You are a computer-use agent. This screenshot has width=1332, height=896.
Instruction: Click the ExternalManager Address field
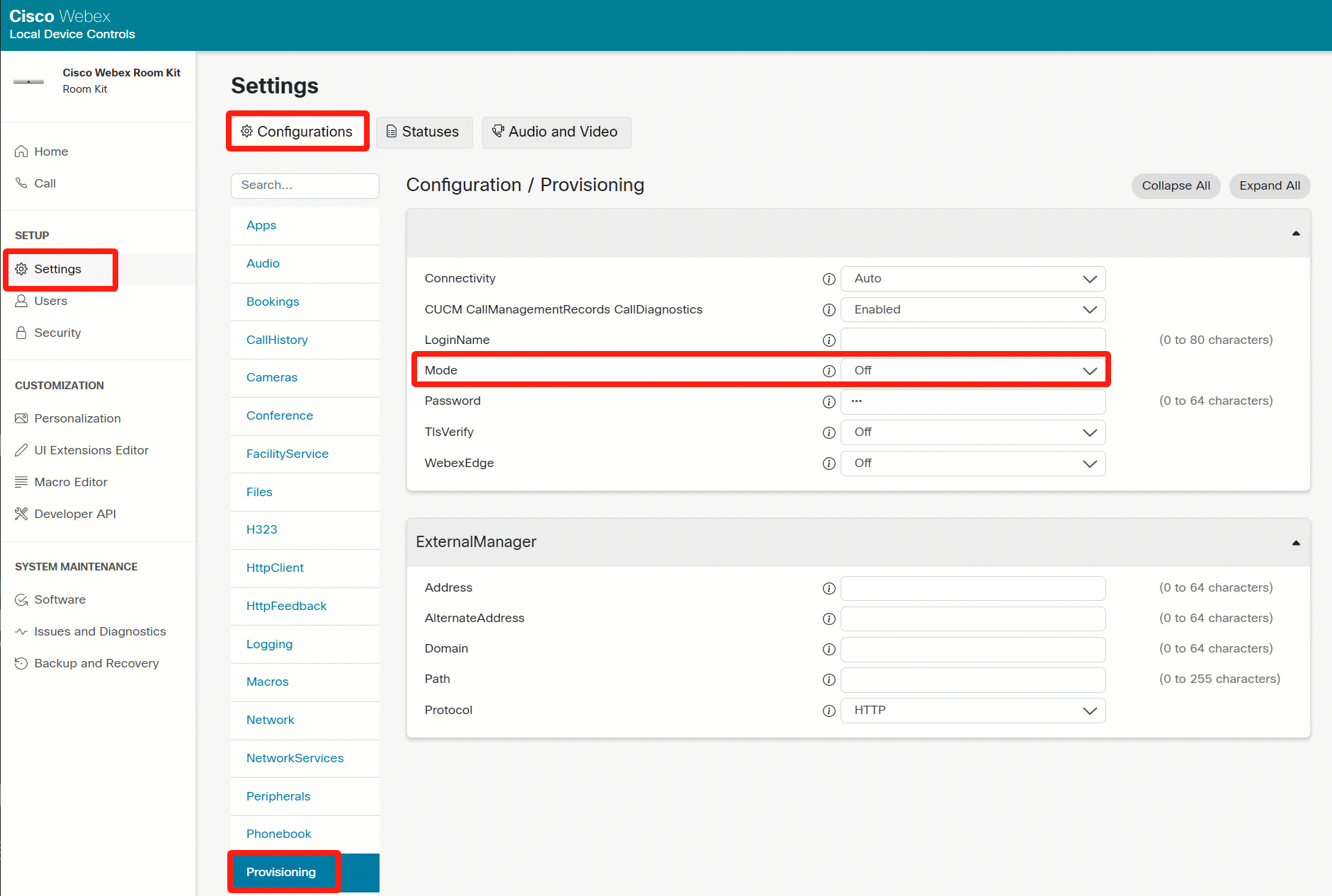(x=973, y=588)
